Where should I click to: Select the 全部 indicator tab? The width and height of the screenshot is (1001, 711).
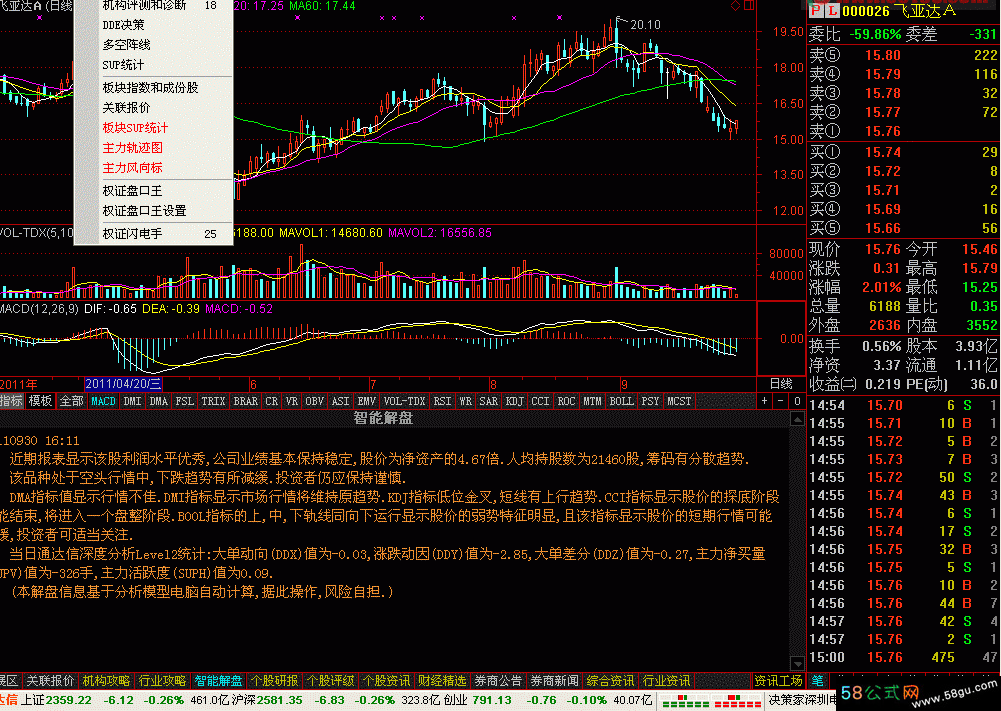(72, 401)
